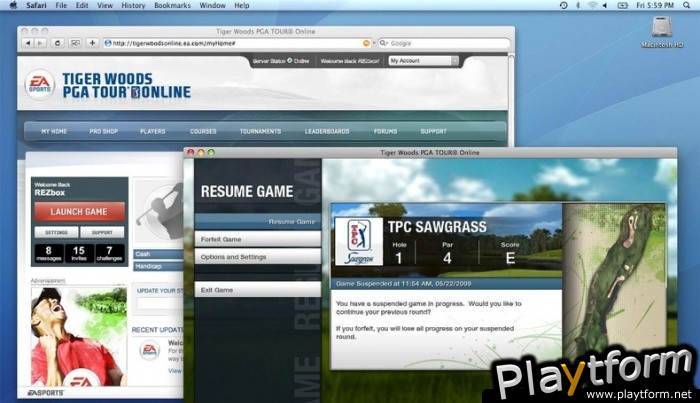
Task: Click the Settings button under Launch Game
Action: tap(56, 233)
